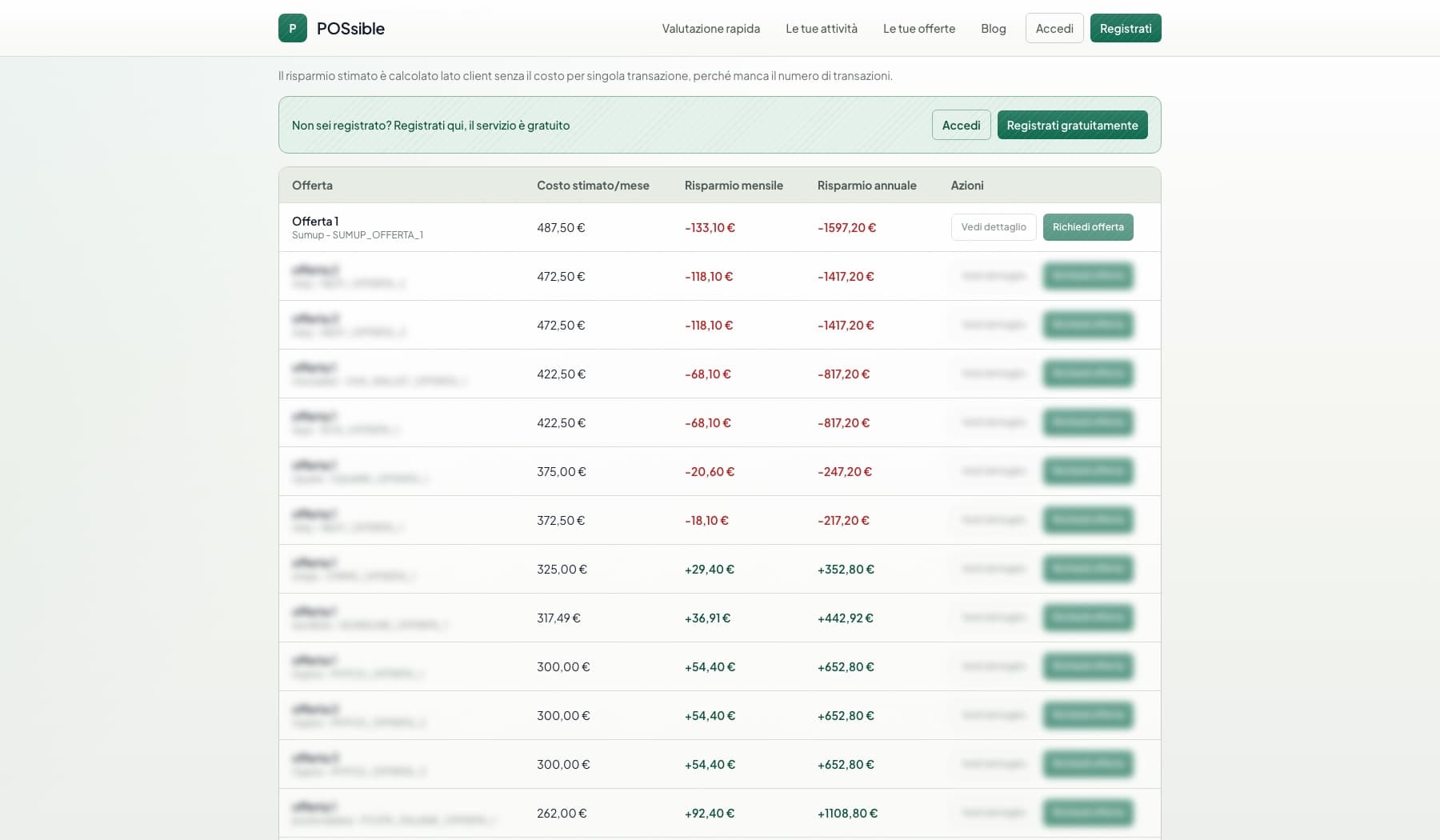Click the Azioni column header
The image size is (1440, 840).
pos(967,185)
